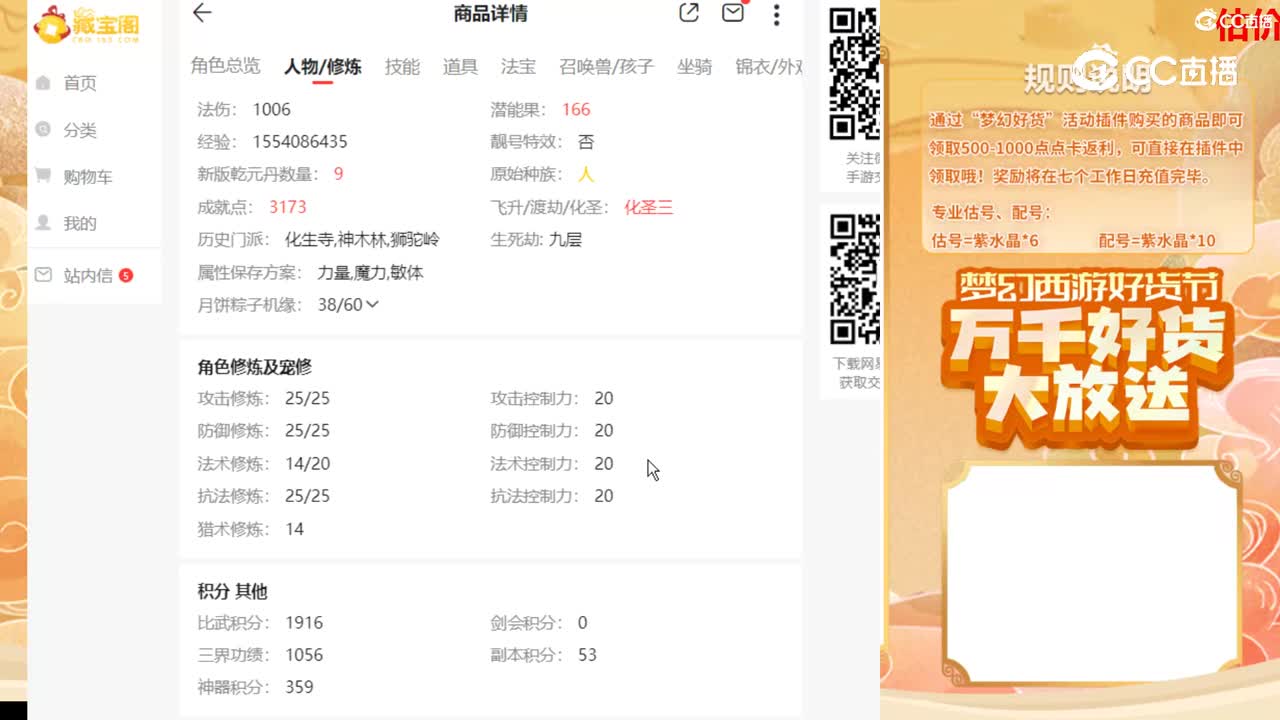The image size is (1280, 720).
Task: Click the 属性保存方案 value 力量,魔力,敏体
Action: pyautogui.click(x=370, y=273)
